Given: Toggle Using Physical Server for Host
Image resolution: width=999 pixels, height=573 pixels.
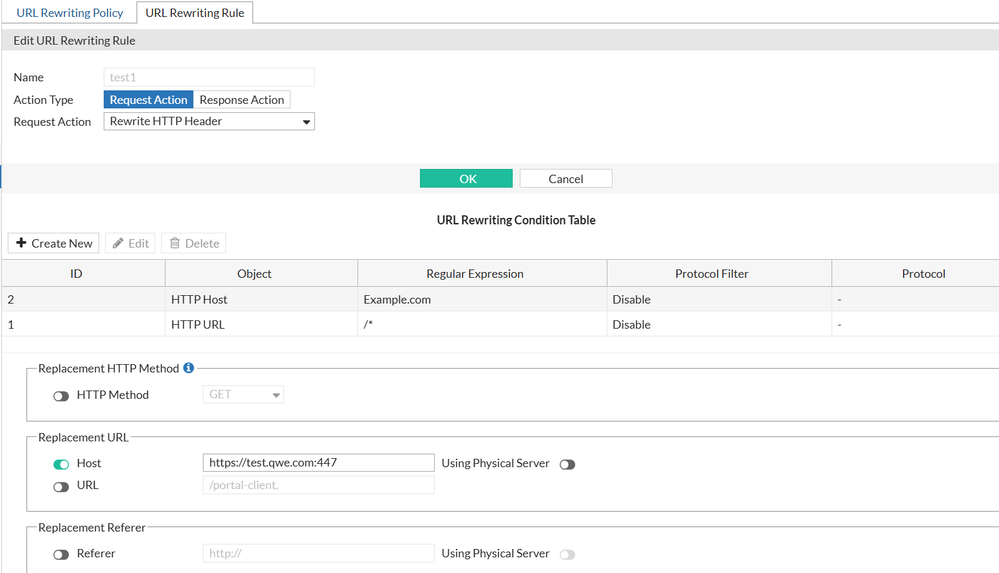Looking at the screenshot, I should click(x=567, y=464).
